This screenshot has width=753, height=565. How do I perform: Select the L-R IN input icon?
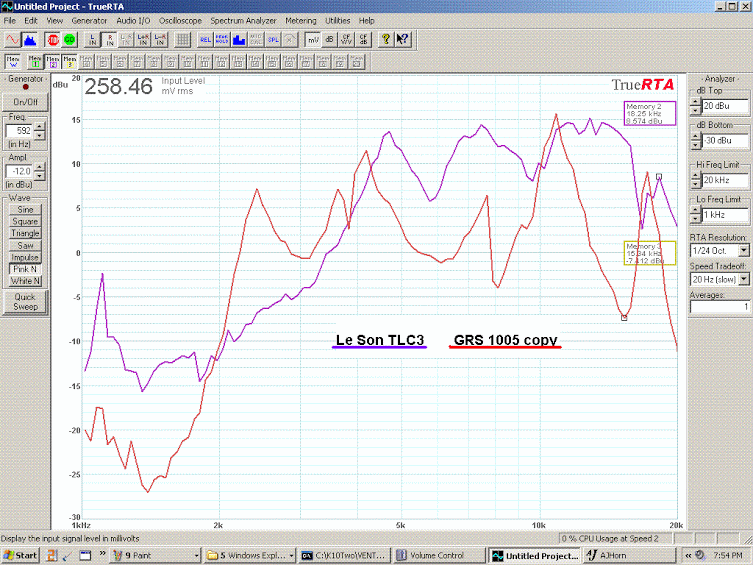(x=160, y=39)
